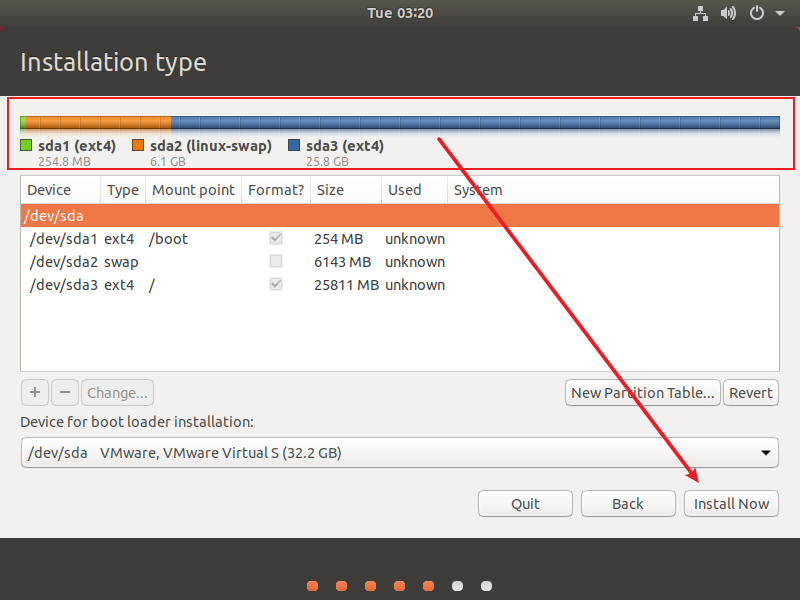This screenshot has height=600, width=800.
Task: Click the Device column header
Action: pos(61,190)
